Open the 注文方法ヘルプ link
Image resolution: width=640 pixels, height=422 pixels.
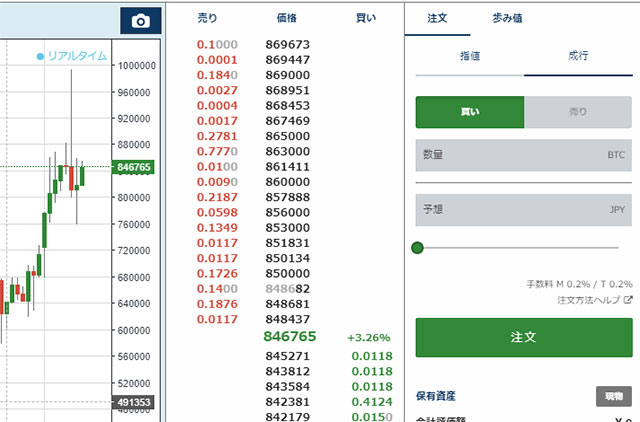[589, 300]
